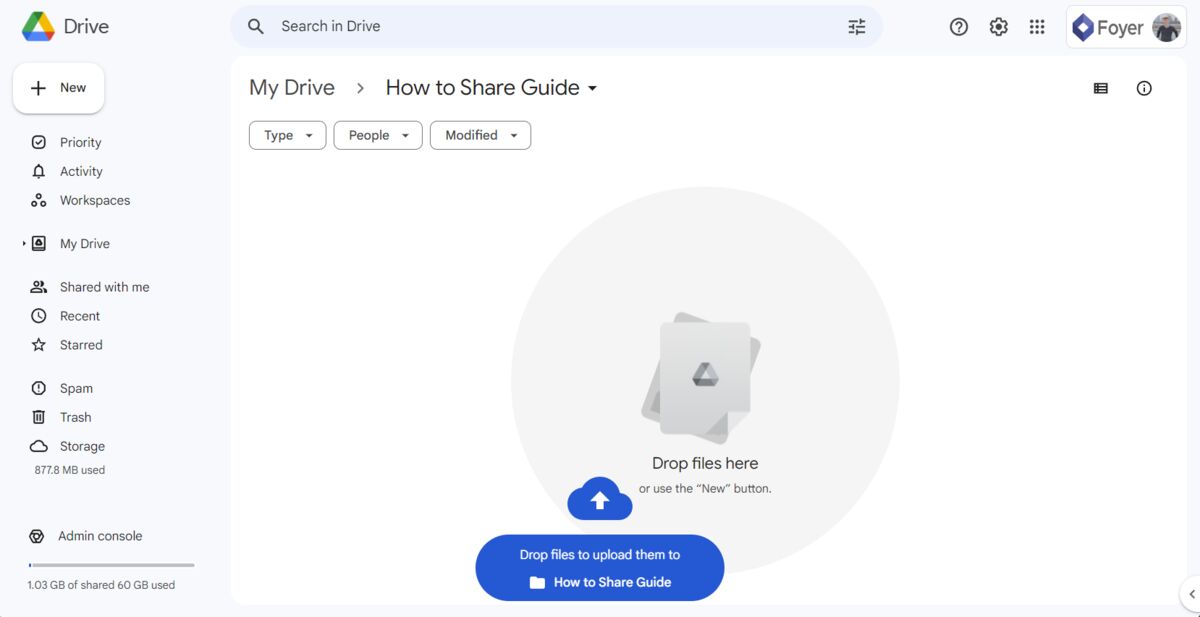Click the cloud upload arrow icon
1200x617 pixels.
tap(600, 499)
